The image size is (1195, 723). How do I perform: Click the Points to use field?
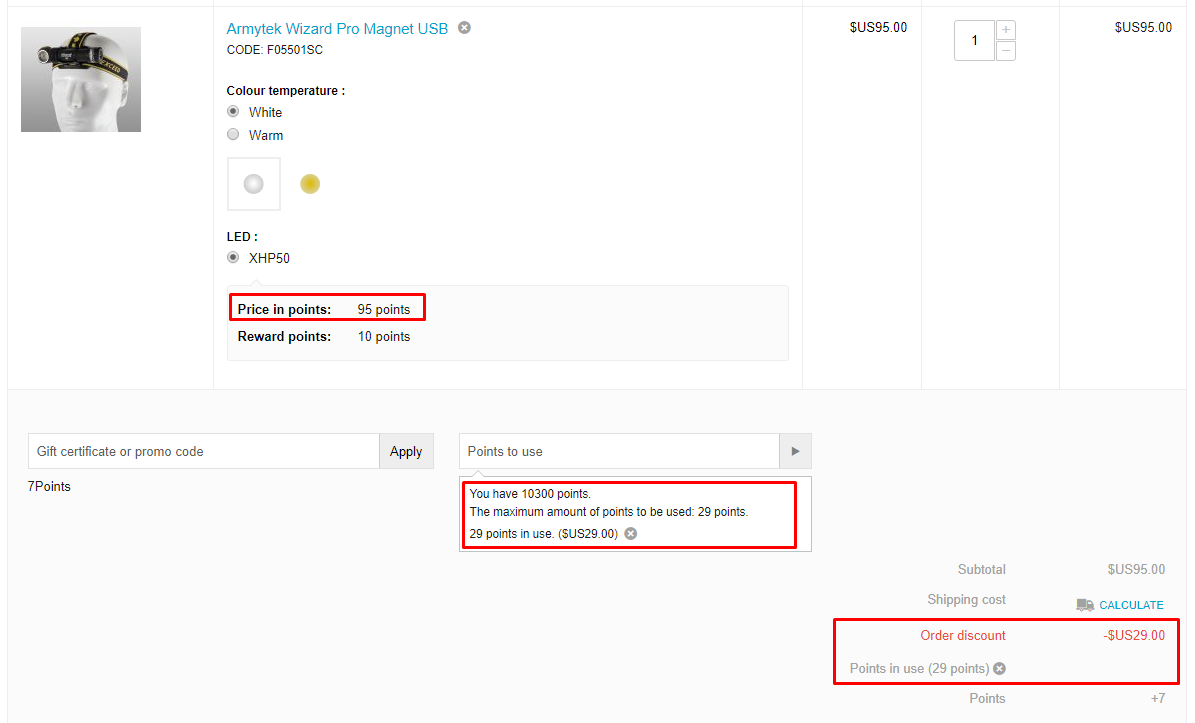coord(619,451)
